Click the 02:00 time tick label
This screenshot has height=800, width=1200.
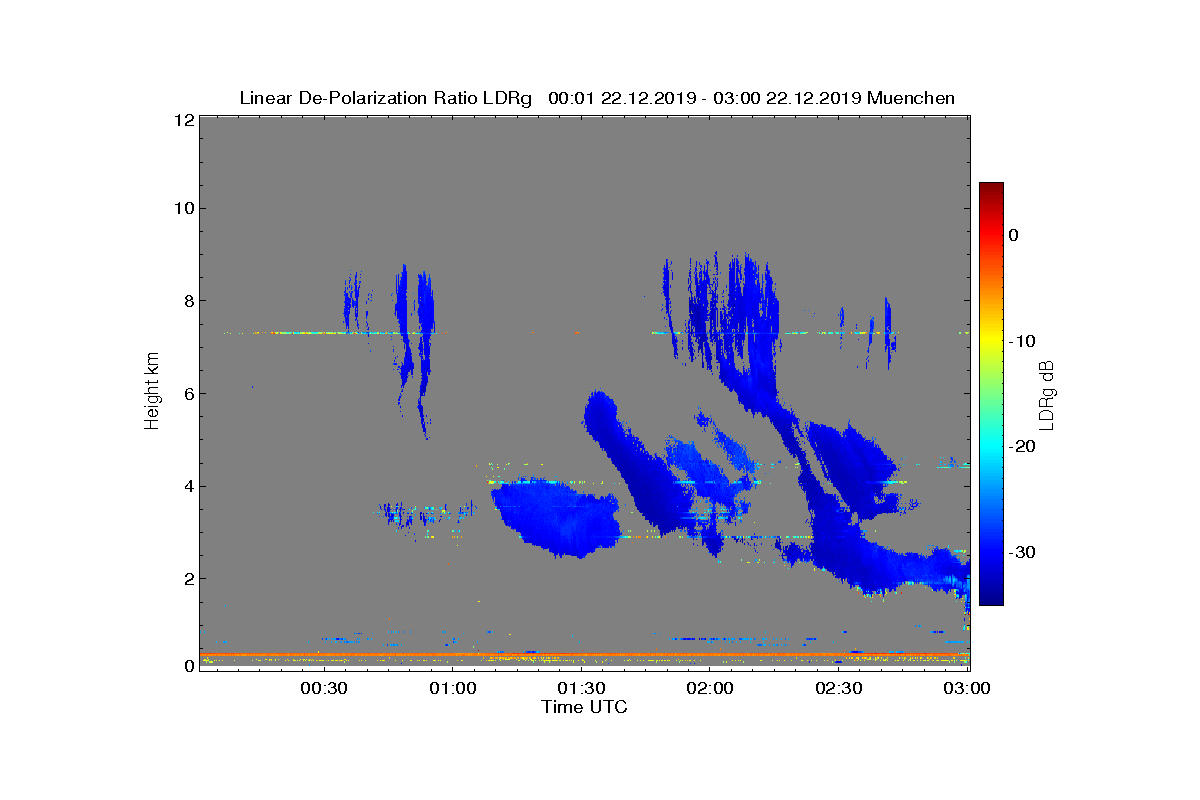tap(710, 689)
